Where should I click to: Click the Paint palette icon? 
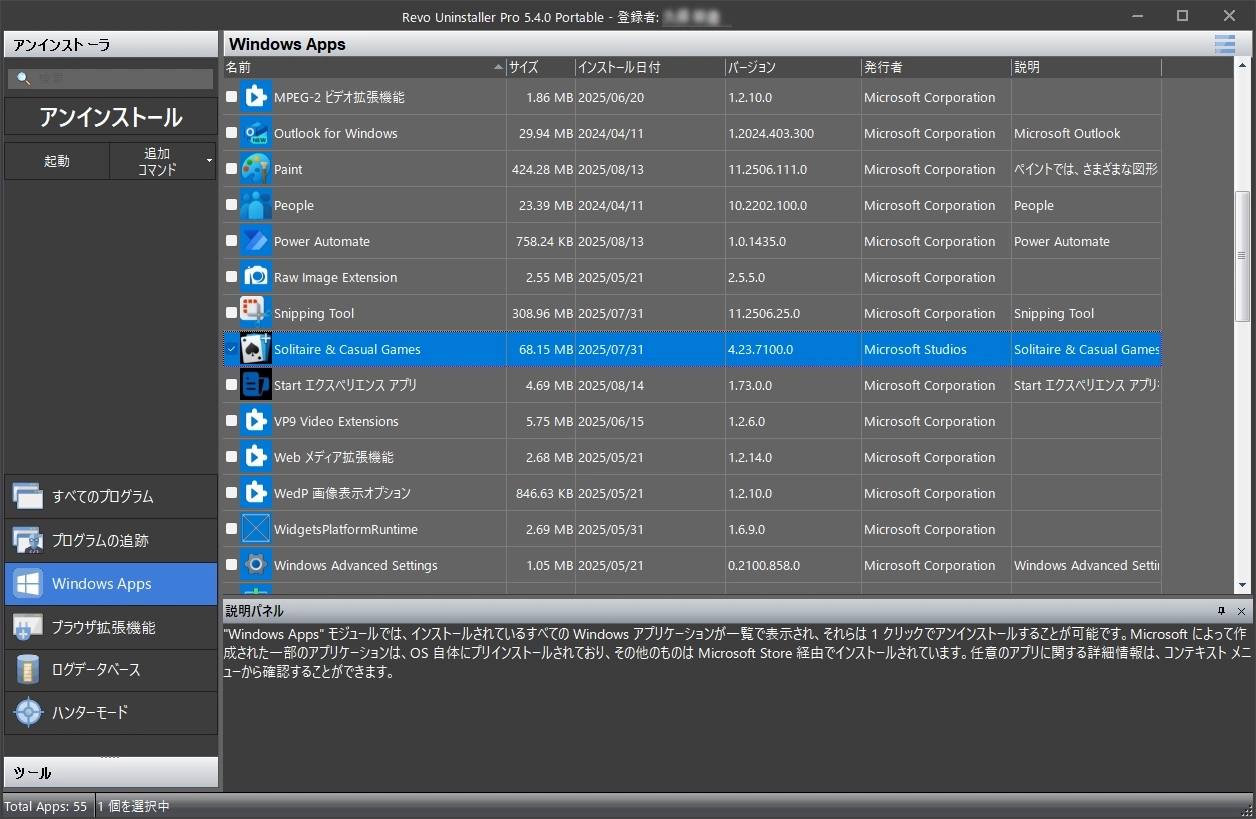[x=256, y=169]
